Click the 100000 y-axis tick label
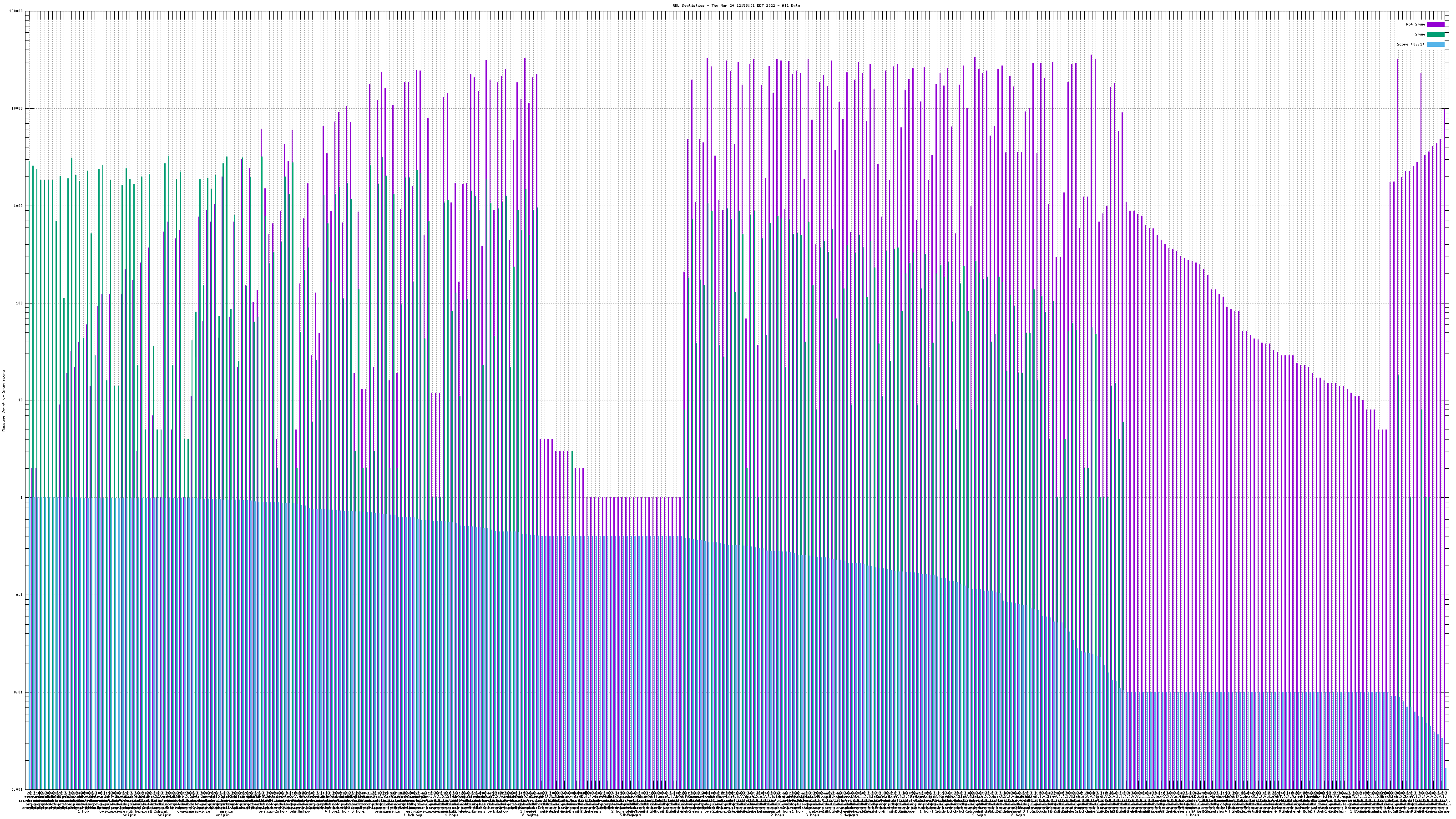Image resolution: width=1456 pixels, height=819 pixels. point(16,11)
